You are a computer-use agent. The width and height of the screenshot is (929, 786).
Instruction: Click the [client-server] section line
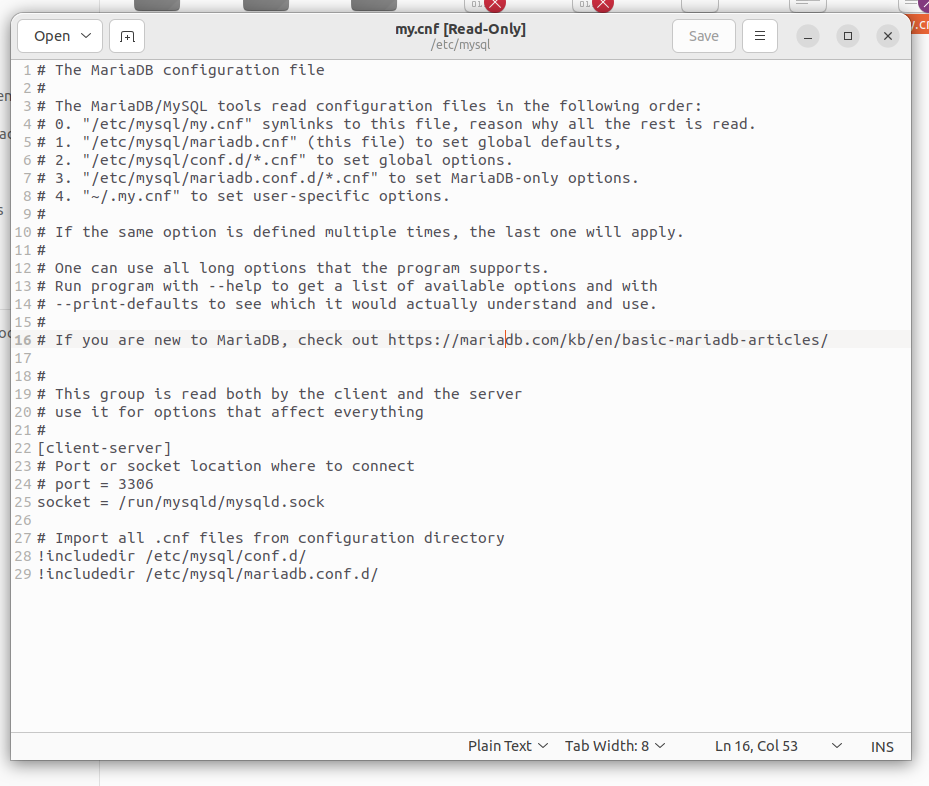click(104, 448)
